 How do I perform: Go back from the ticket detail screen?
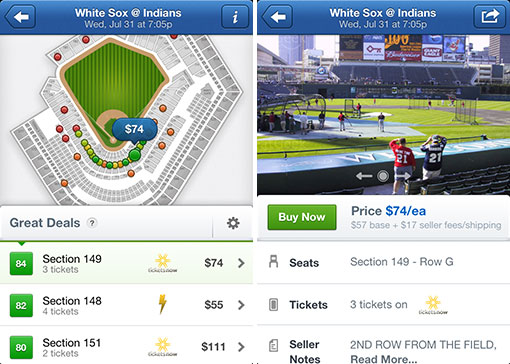point(277,16)
